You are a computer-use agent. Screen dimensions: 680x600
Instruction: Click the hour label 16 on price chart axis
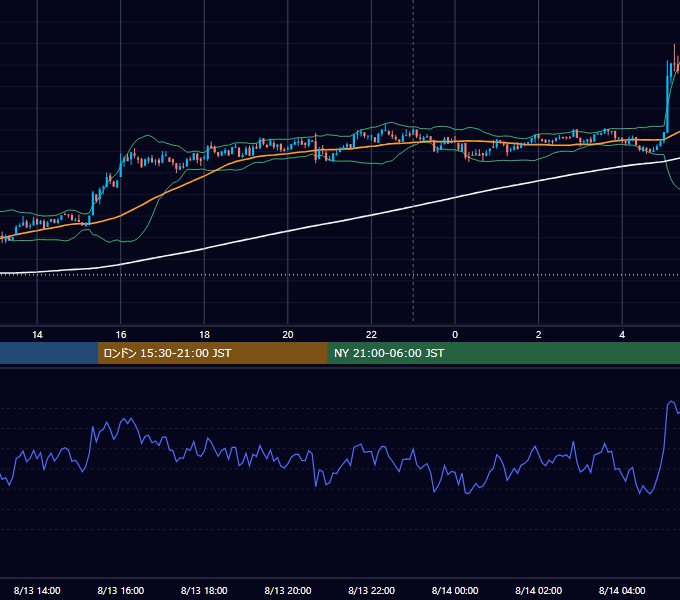click(x=121, y=335)
